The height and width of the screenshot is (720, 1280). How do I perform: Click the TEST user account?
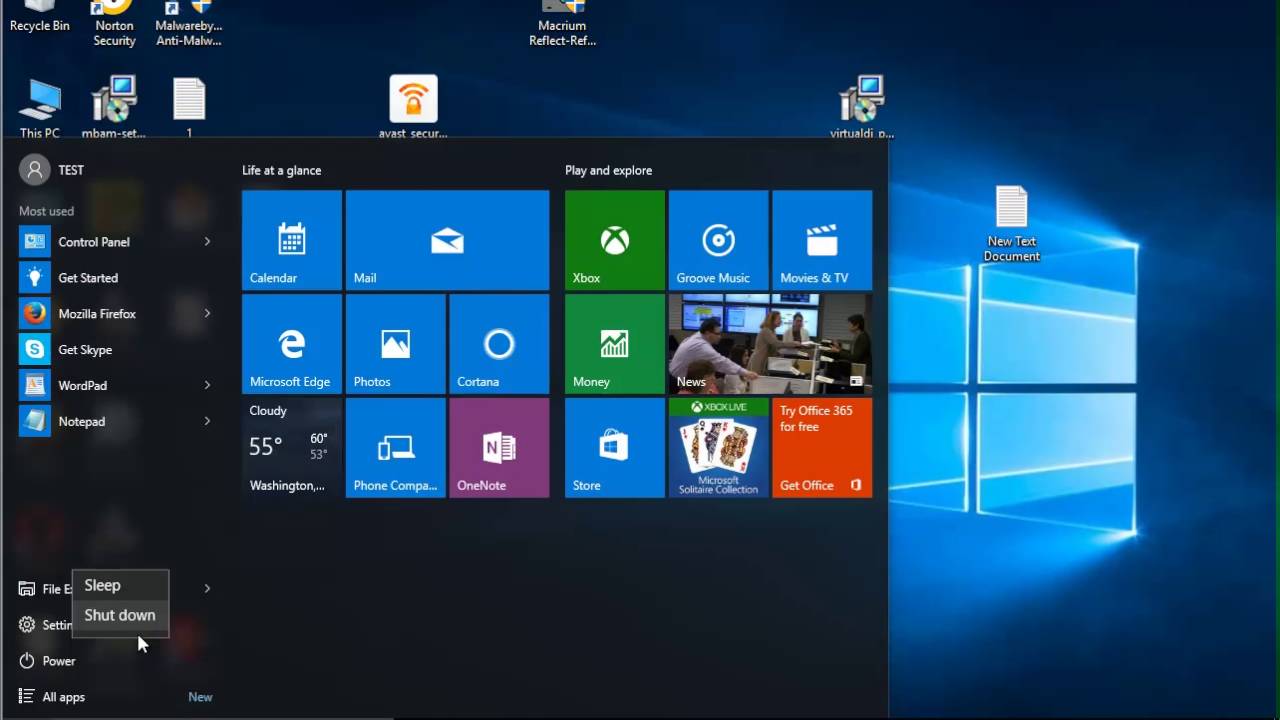point(53,170)
